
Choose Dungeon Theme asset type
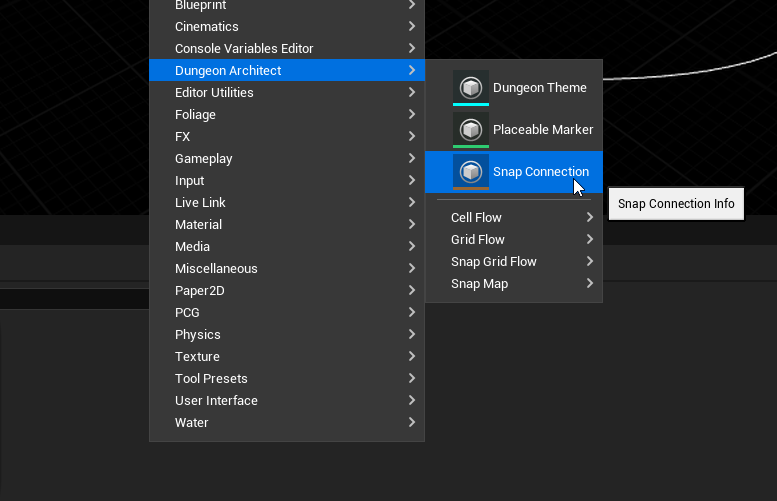pyautogui.click(x=514, y=88)
